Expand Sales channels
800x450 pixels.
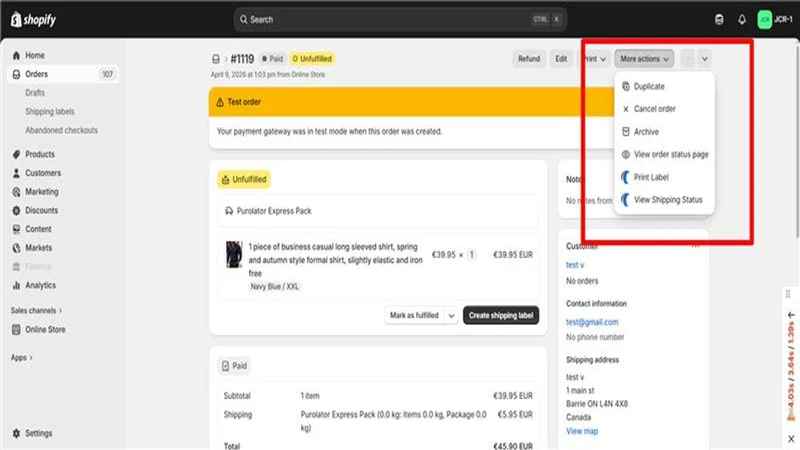coord(36,310)
